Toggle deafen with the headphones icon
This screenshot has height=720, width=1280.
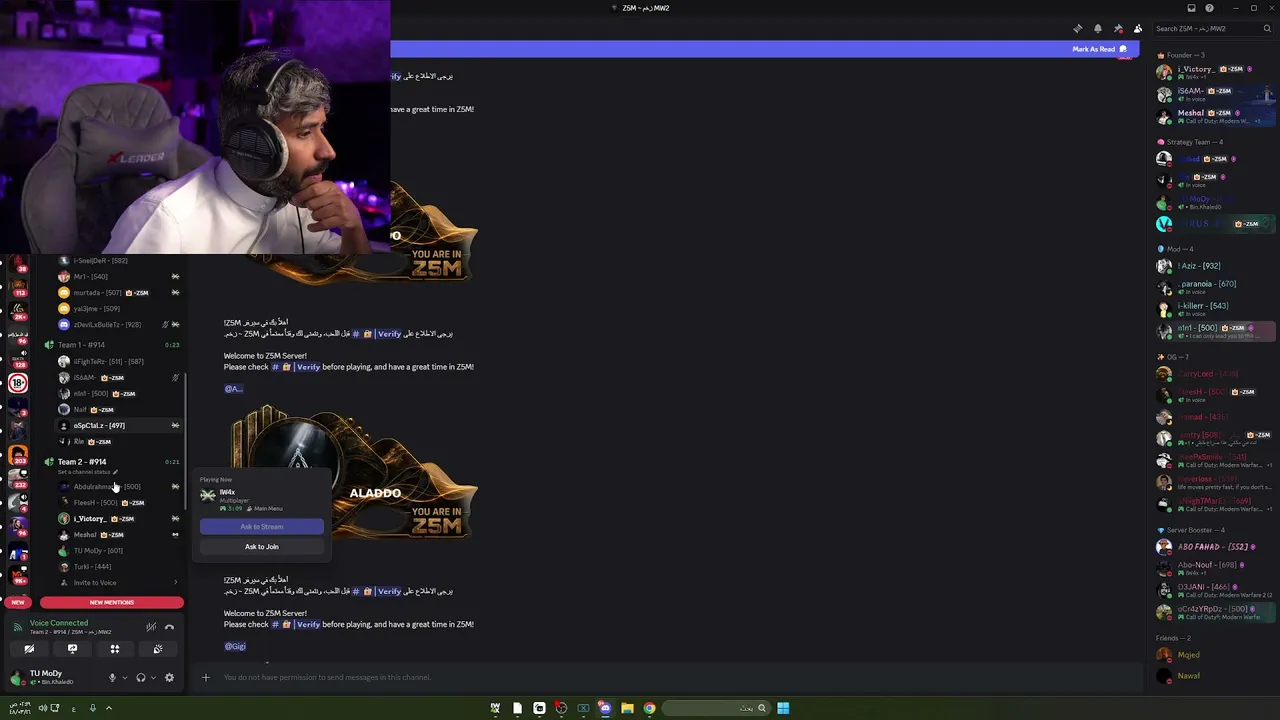pyautogui.click(x=141, y=678)
